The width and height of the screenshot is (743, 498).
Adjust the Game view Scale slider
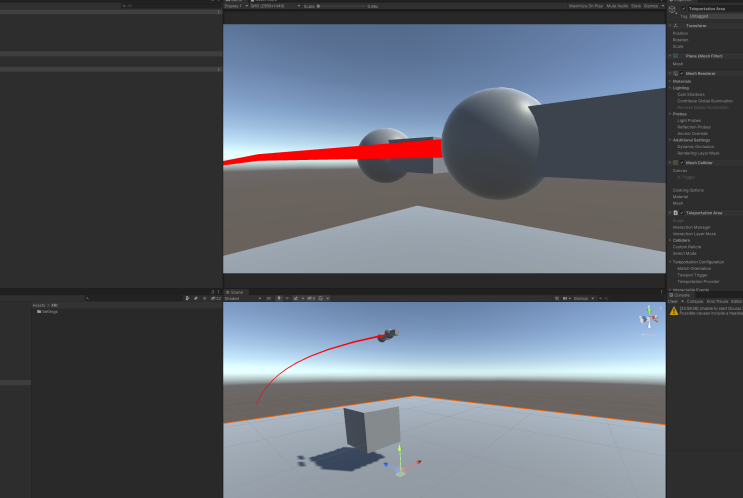click(x=341, y=6)
